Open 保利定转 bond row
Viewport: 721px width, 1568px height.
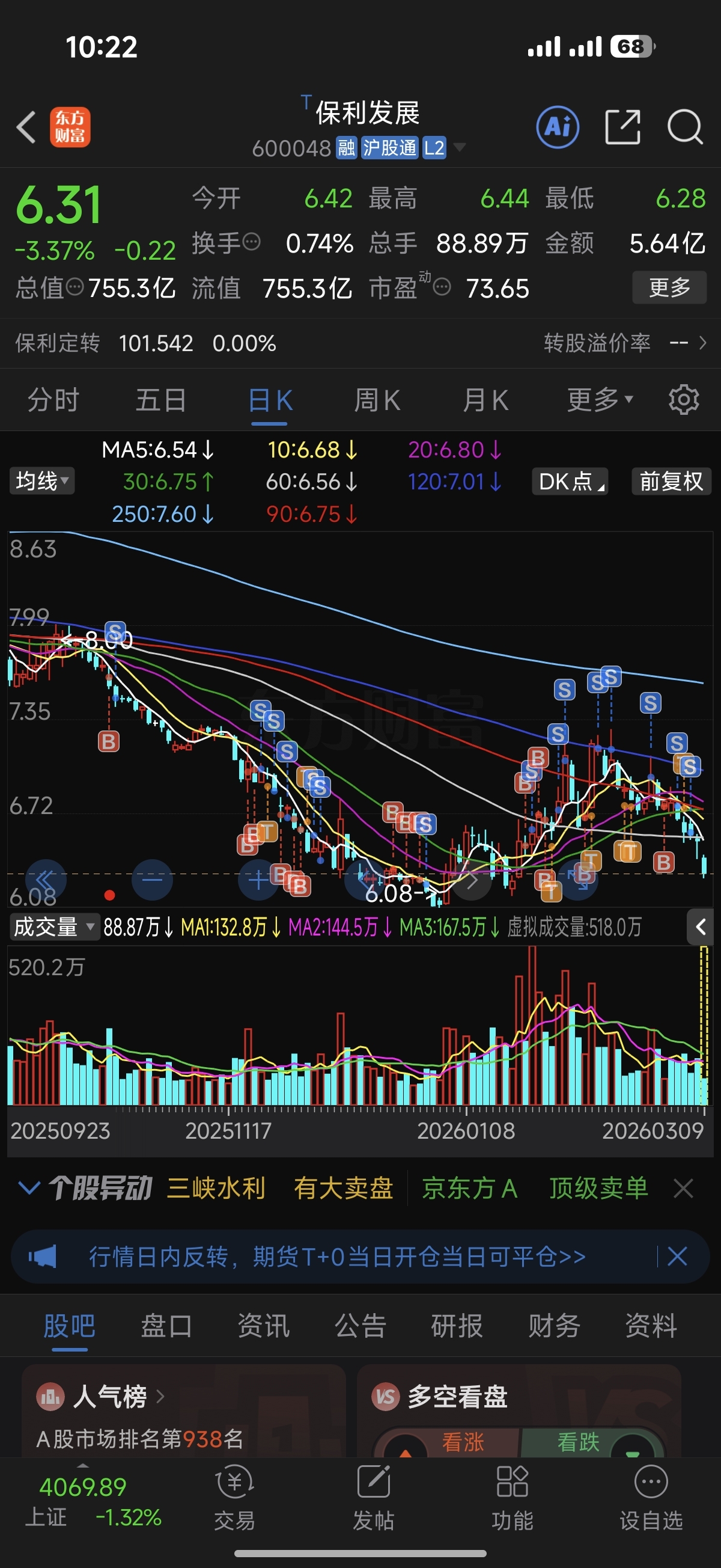[145, 343]
